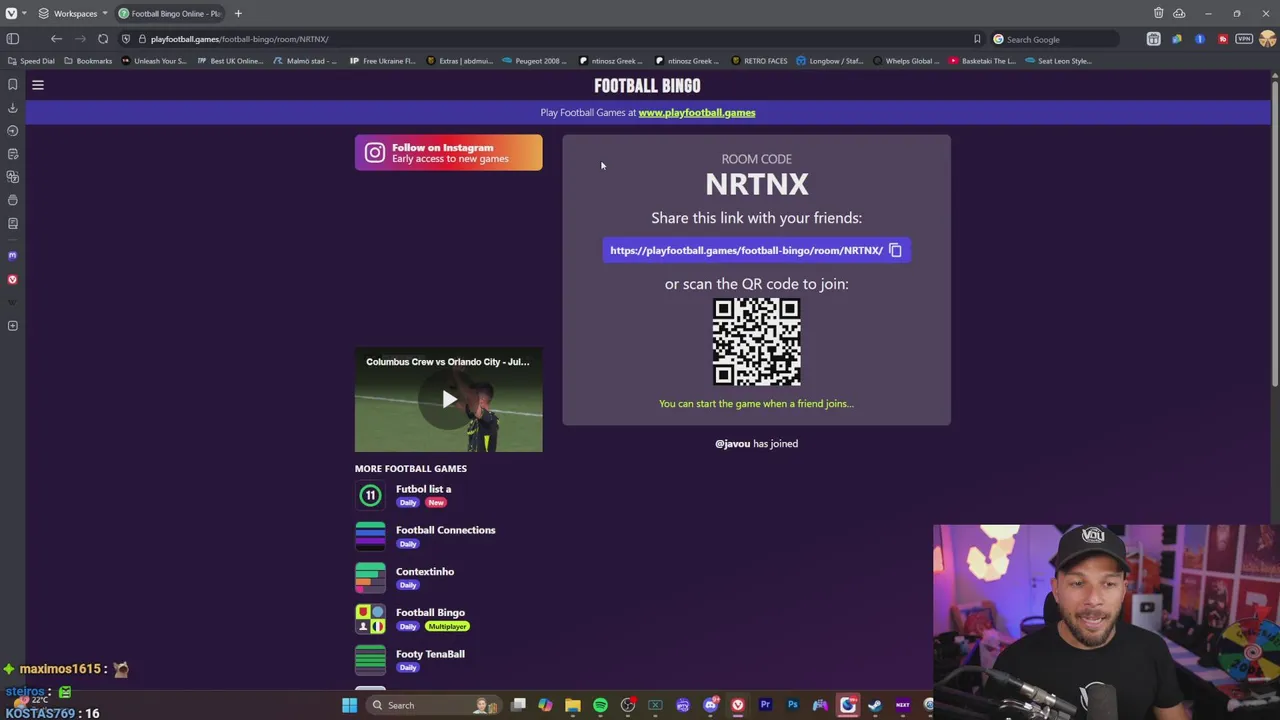Bookmark this page from address bar

977,39
